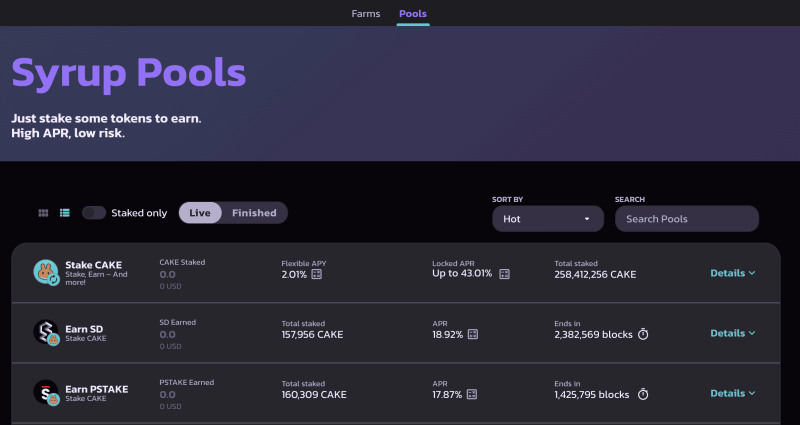Click the 258,412,256 CAKE total staked value
Viewport: 800px width, 425px height.
[x=595, y=274]
